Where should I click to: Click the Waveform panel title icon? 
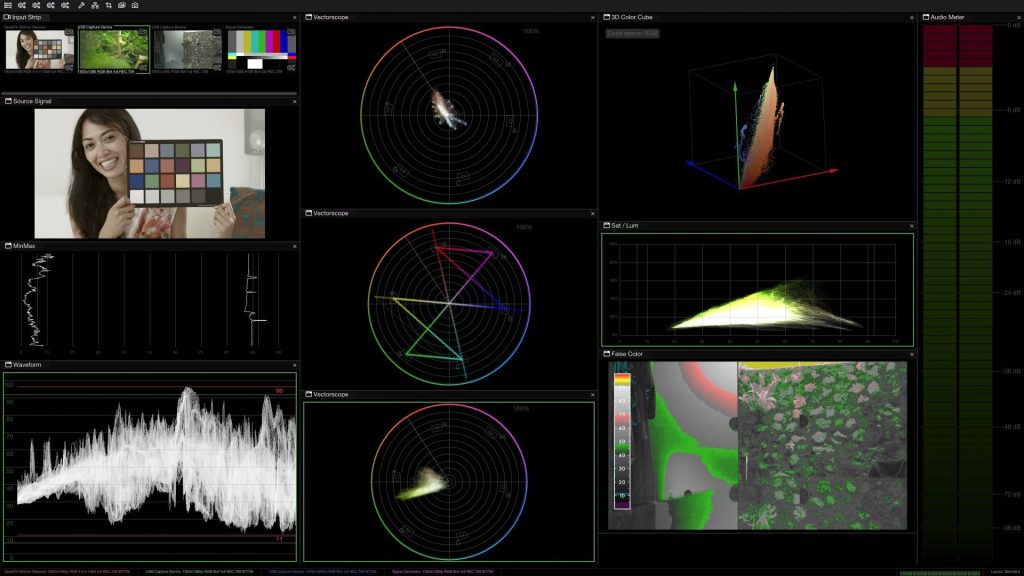click(x=7, y=366)
